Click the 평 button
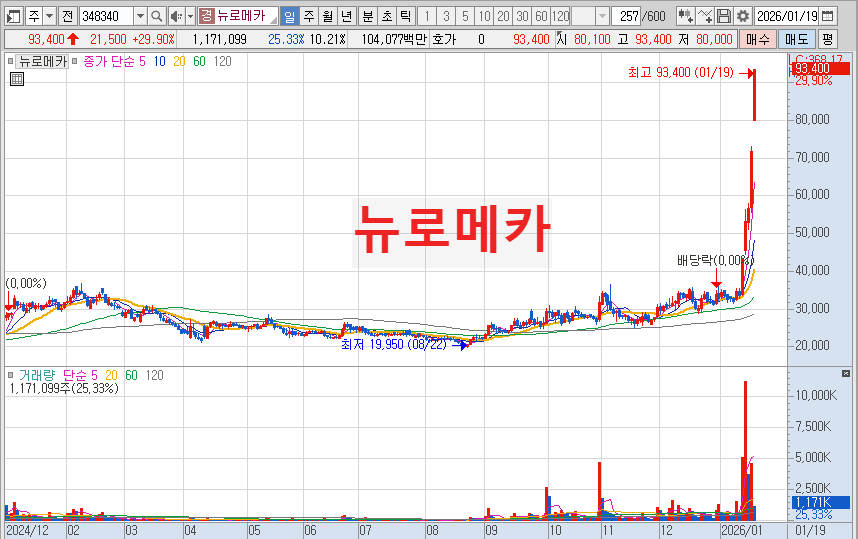The height and width of the screenshot is (539, 858). point(827,39)
